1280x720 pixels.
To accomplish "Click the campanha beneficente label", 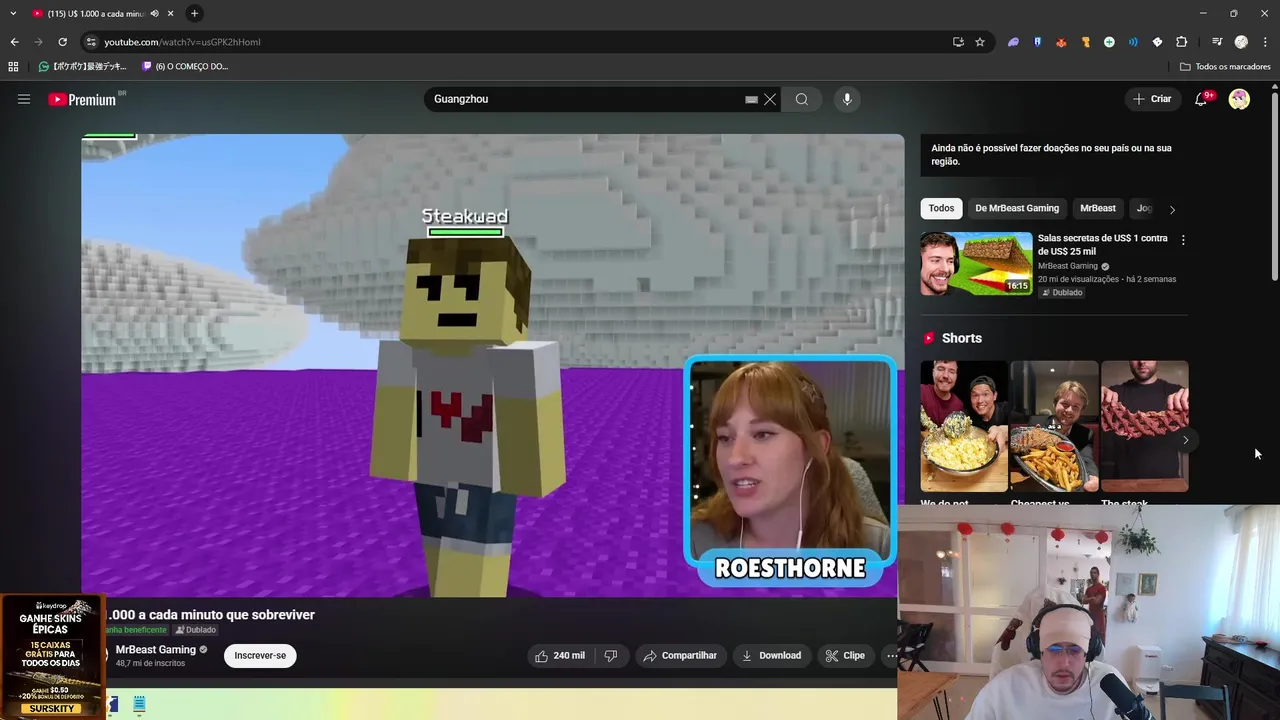I will point(135,630).
